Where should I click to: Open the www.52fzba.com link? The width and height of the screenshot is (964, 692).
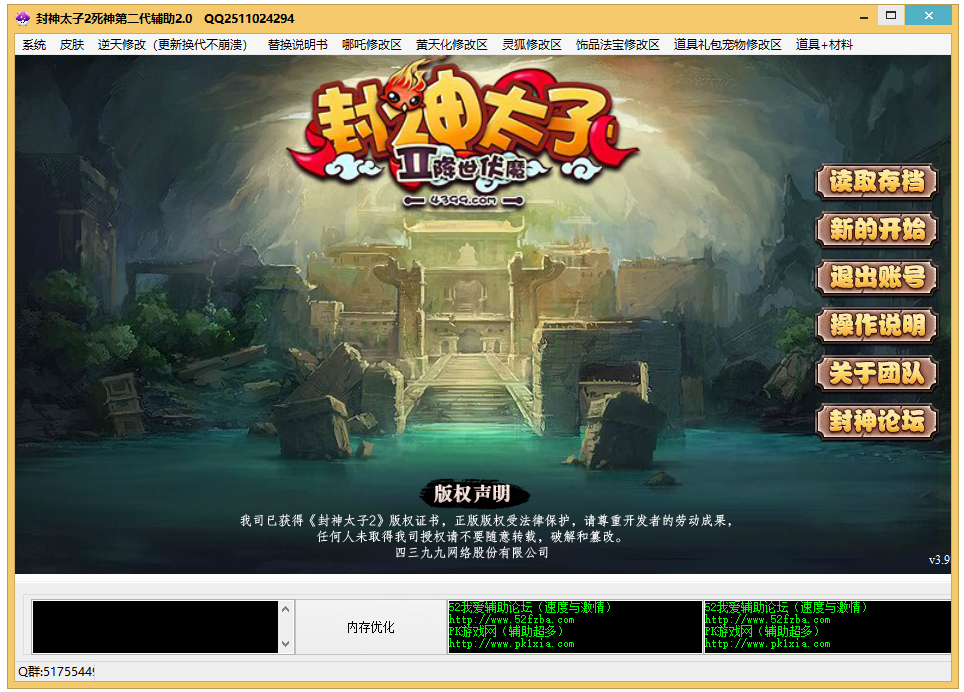(513, 620)
